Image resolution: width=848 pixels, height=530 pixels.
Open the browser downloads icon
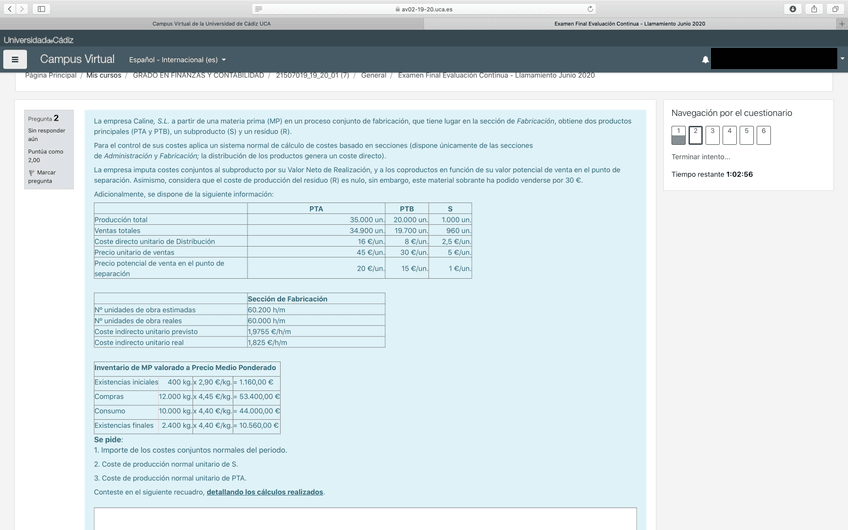pos(793,9)
